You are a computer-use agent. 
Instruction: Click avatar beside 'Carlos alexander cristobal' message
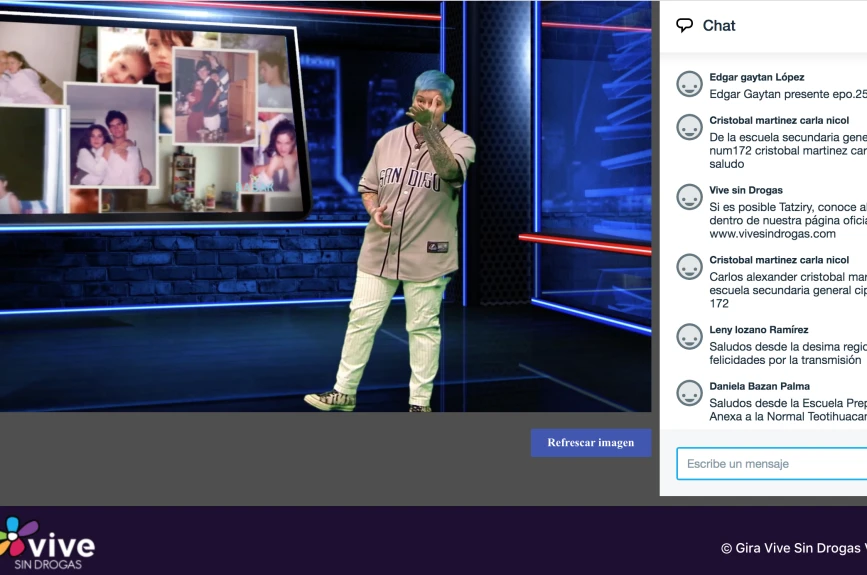pos(690,267)
